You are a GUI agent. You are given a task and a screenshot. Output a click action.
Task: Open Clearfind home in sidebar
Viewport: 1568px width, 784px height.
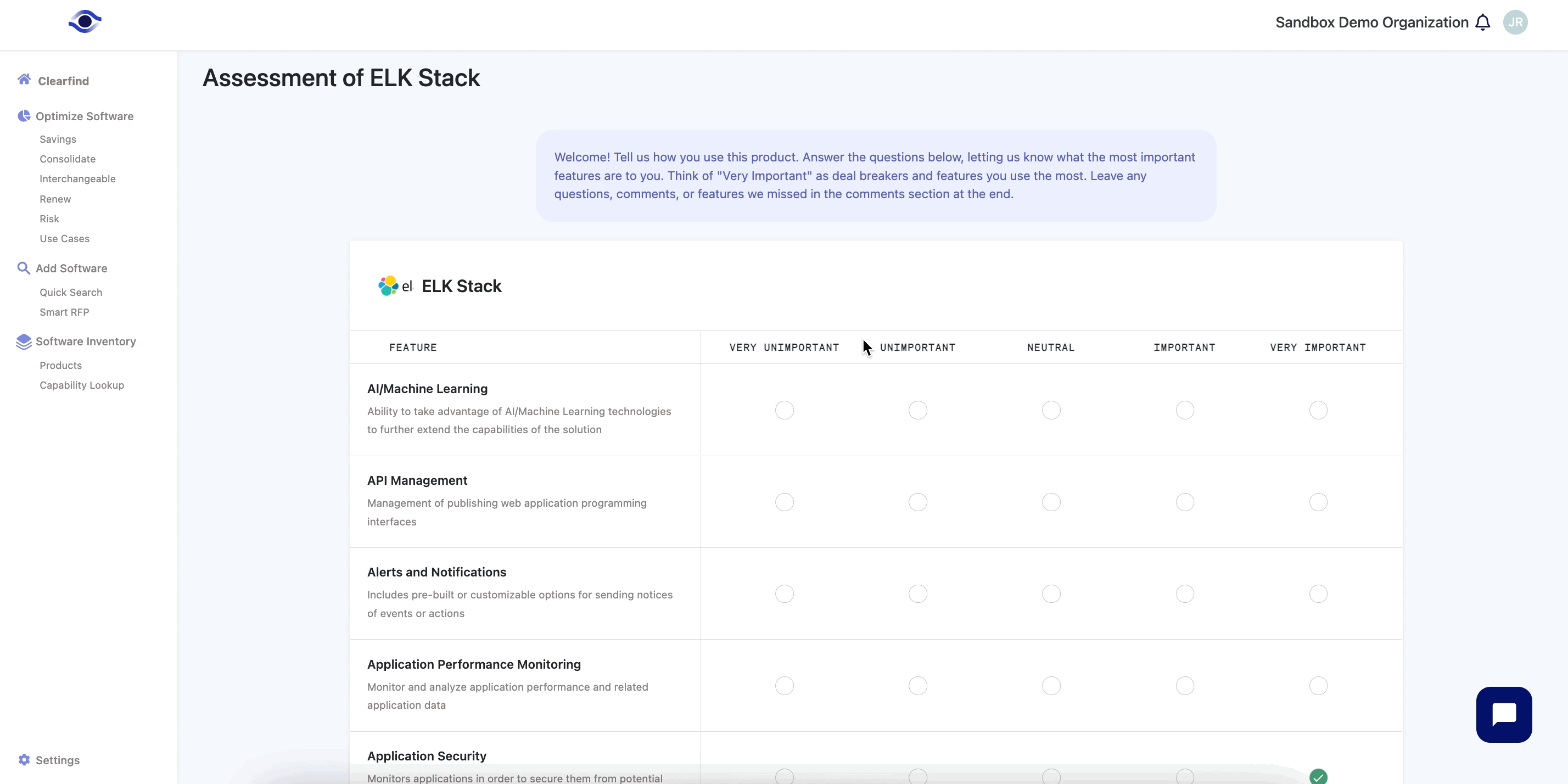[x=63, y=81]
